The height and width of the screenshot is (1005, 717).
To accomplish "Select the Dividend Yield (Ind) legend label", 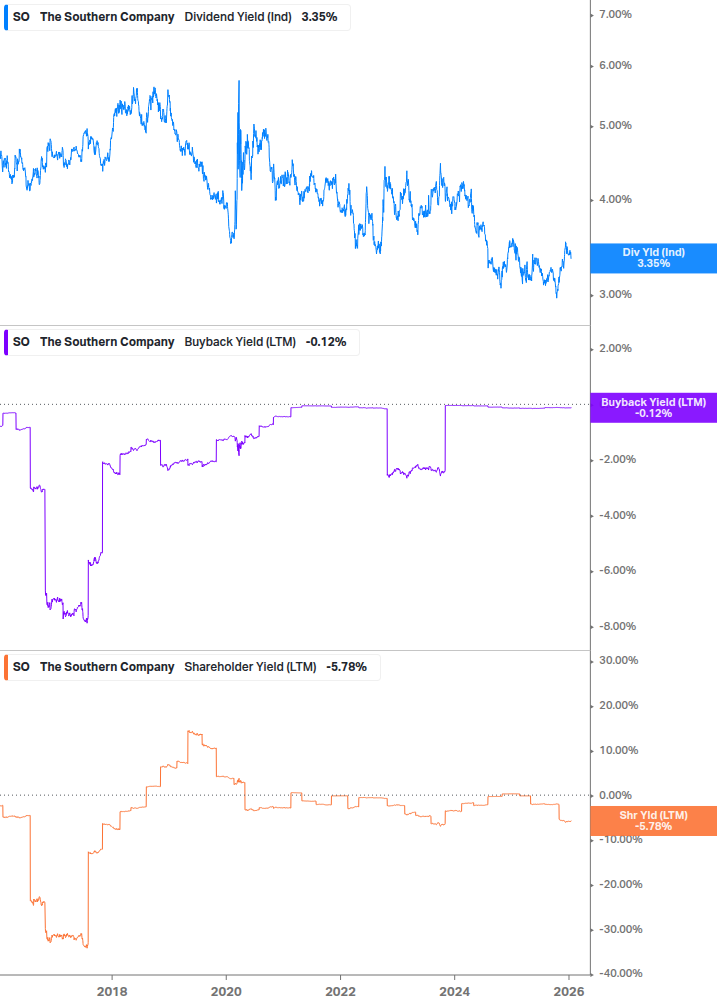I will tap(238, 17).
